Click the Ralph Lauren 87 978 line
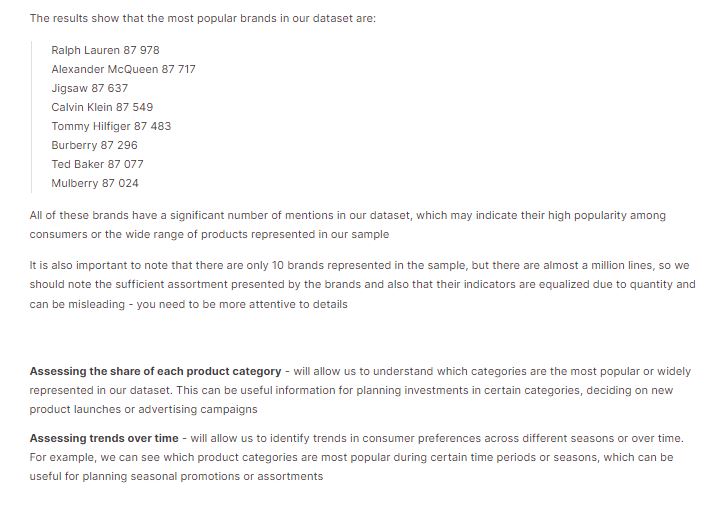This screenshot has height=507, width=704. click(x=105, y=50)
